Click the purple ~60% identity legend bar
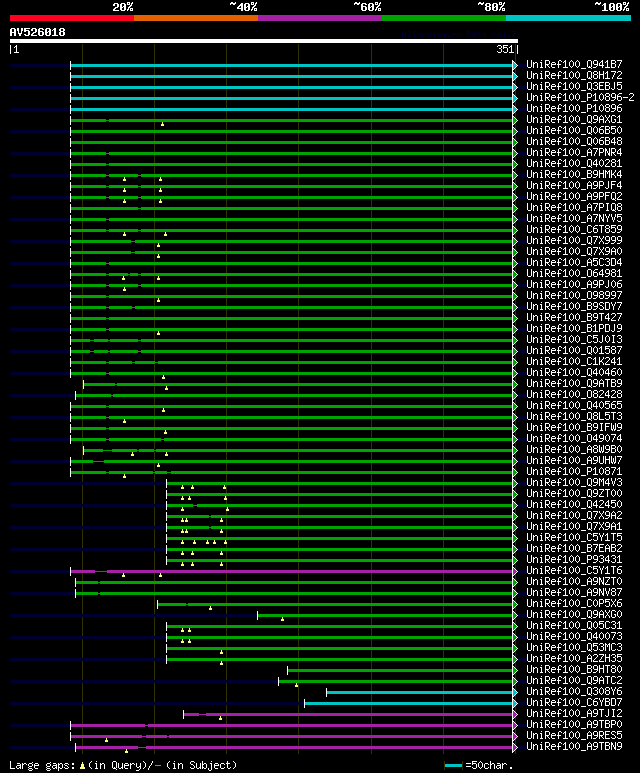 320,18
